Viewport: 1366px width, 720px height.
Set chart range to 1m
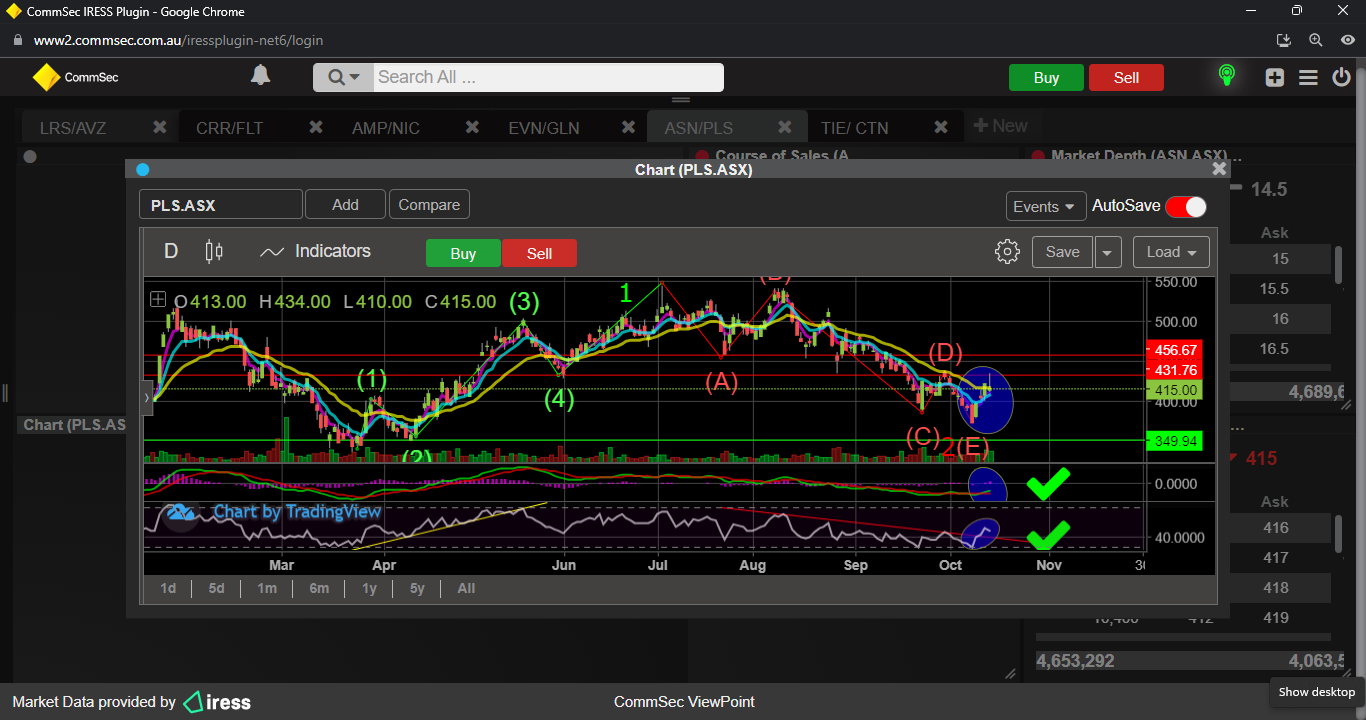click(x=266, y=588)
